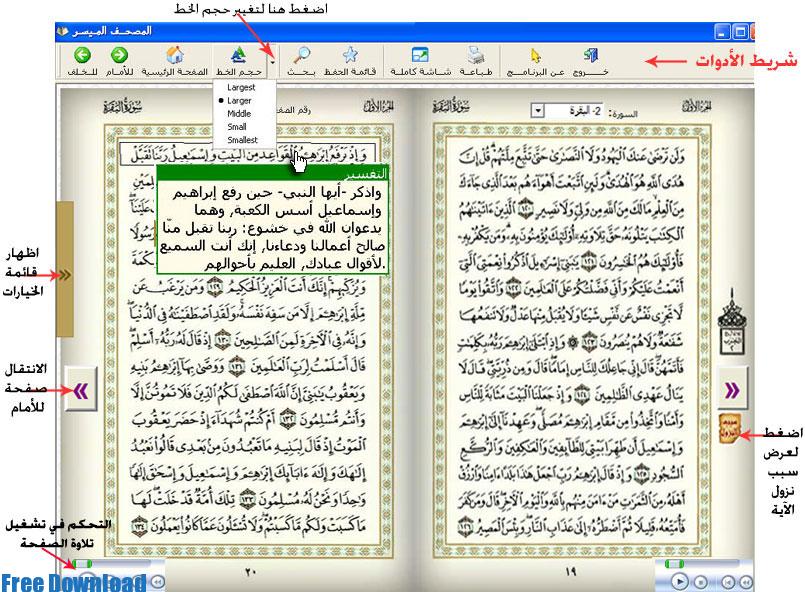Stop recitation on page 19 player
This screenshot has width=805, height=592.
coord(701,582)
